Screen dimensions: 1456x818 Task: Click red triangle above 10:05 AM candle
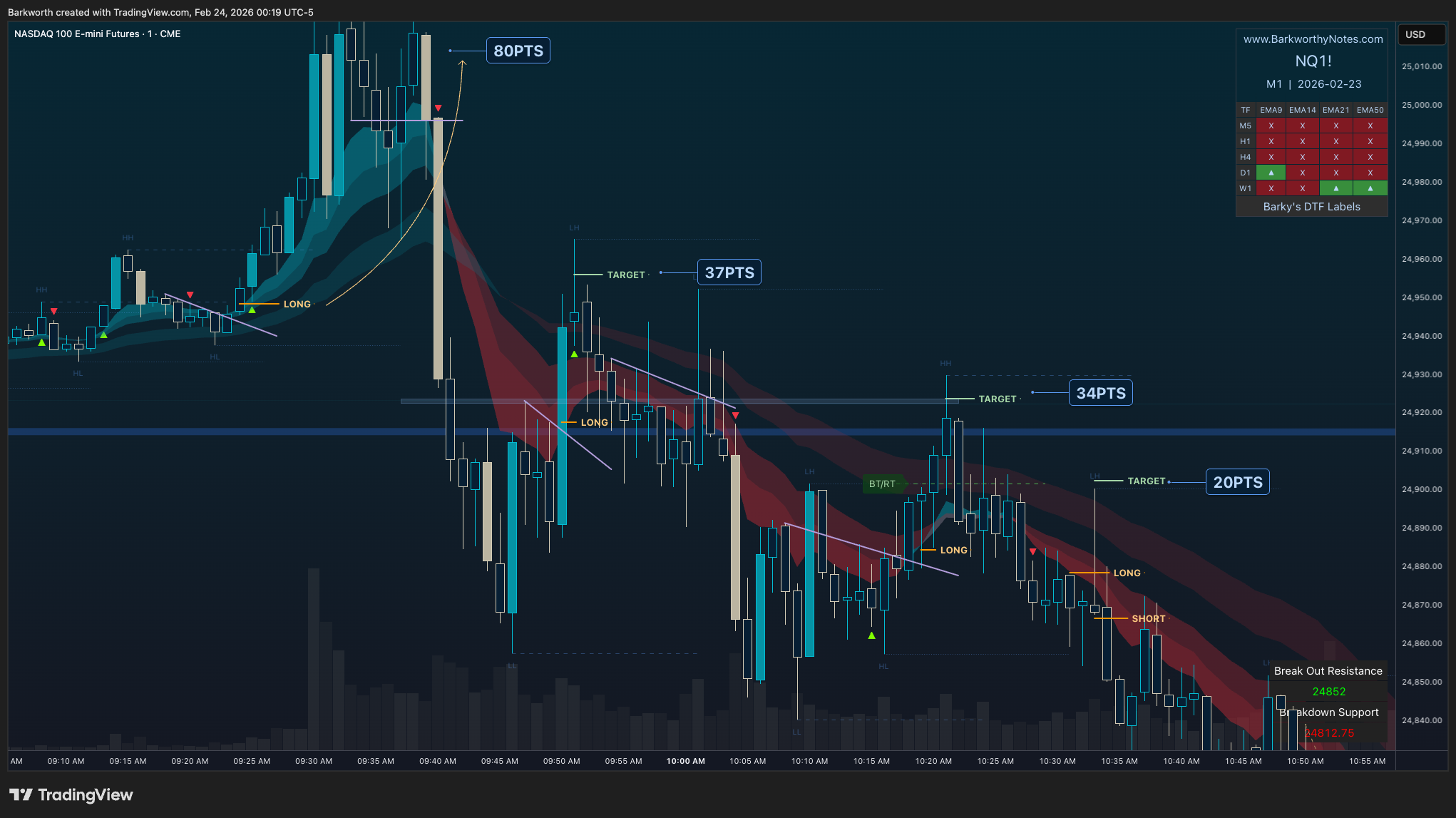tap(735, 415)
